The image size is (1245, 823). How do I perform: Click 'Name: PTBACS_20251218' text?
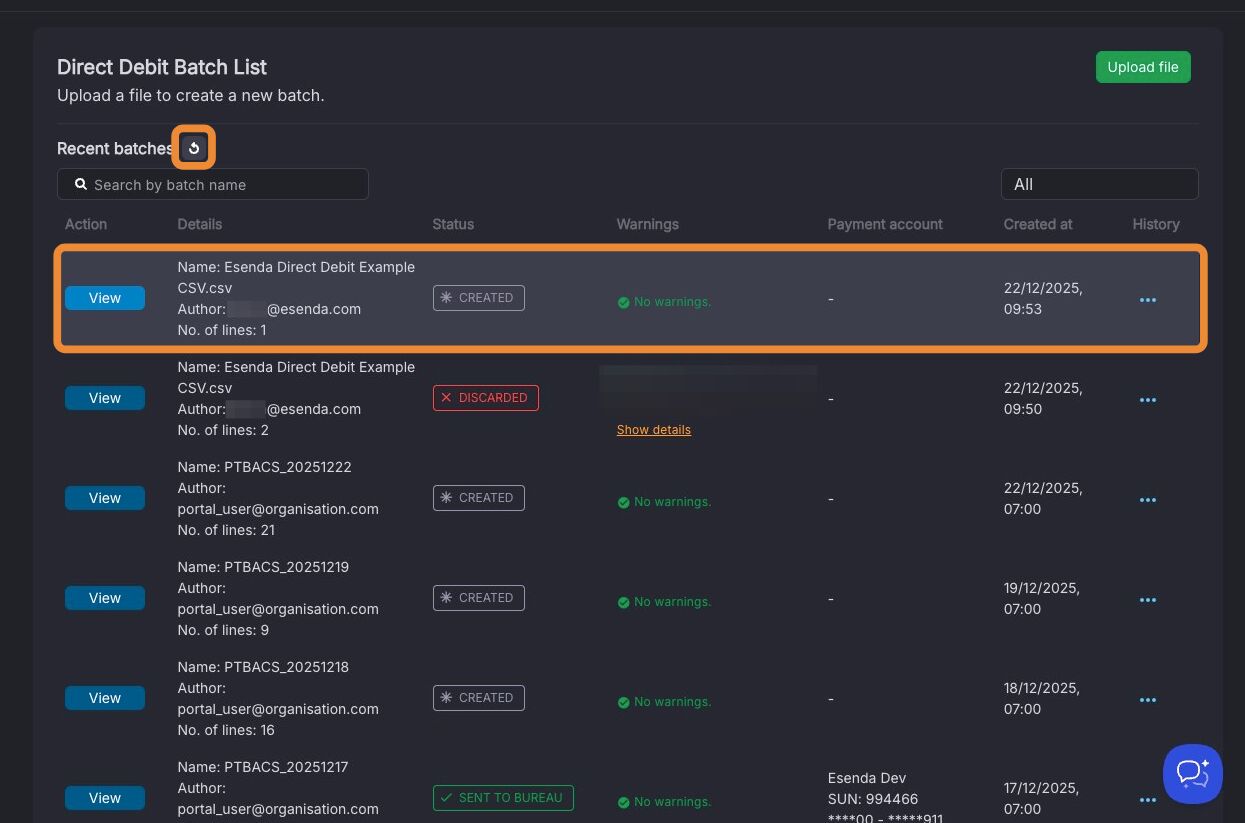[x=263, y=667]
